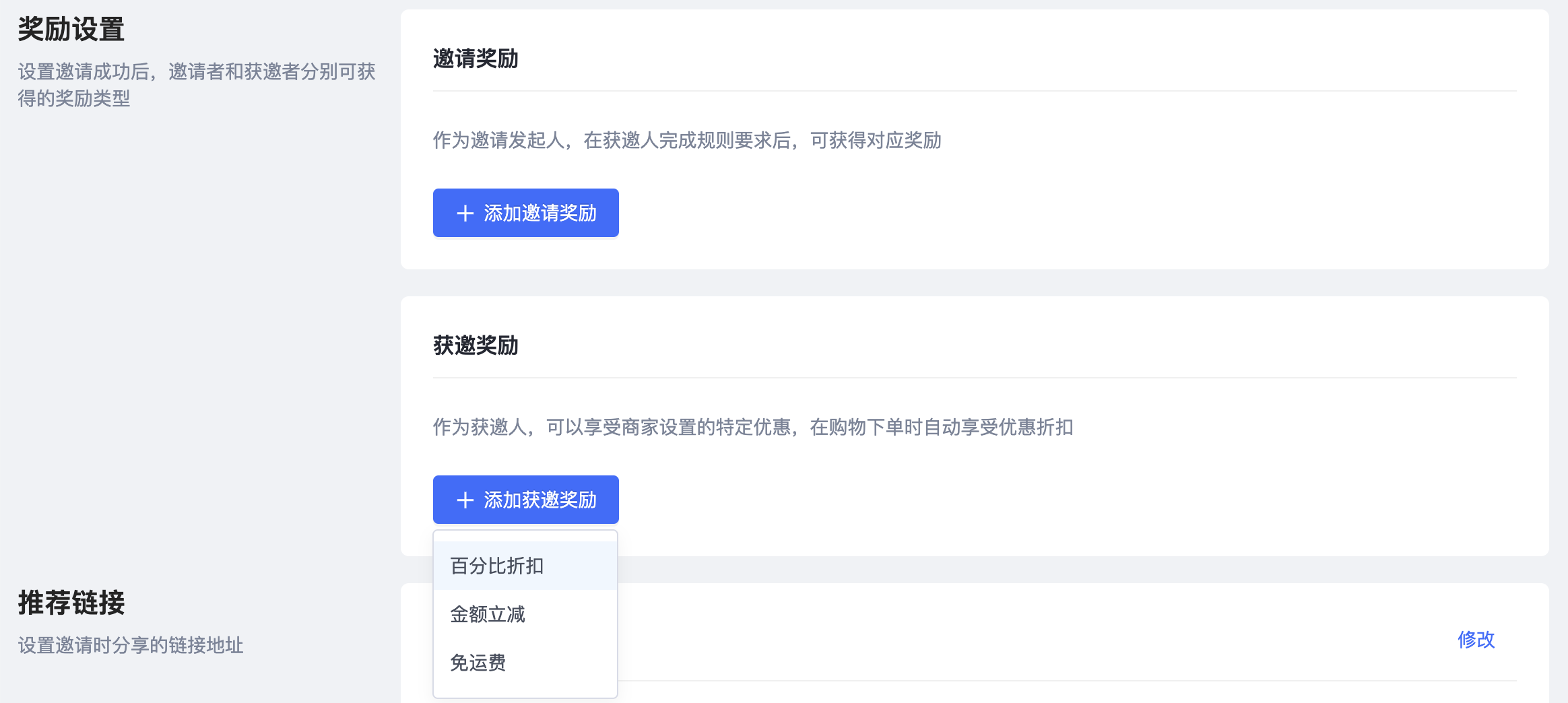Open the 修改 link for 推荐链接
Screen dimensions: 1568x703
(1476, 640)
